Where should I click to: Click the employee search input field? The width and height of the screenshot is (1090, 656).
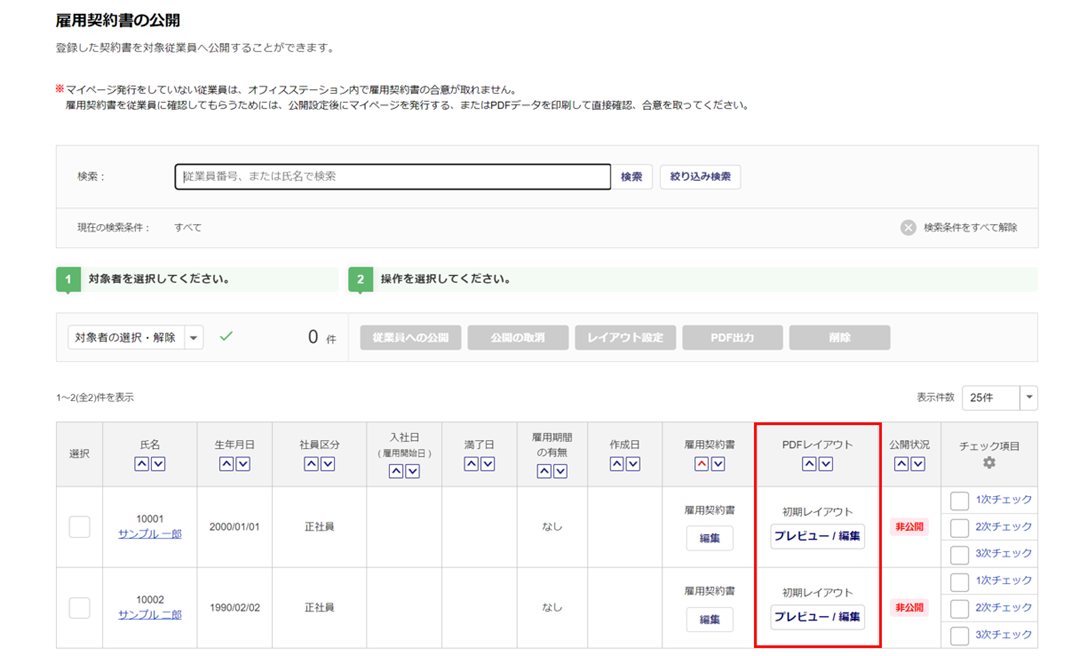click(x=392, y=177)
